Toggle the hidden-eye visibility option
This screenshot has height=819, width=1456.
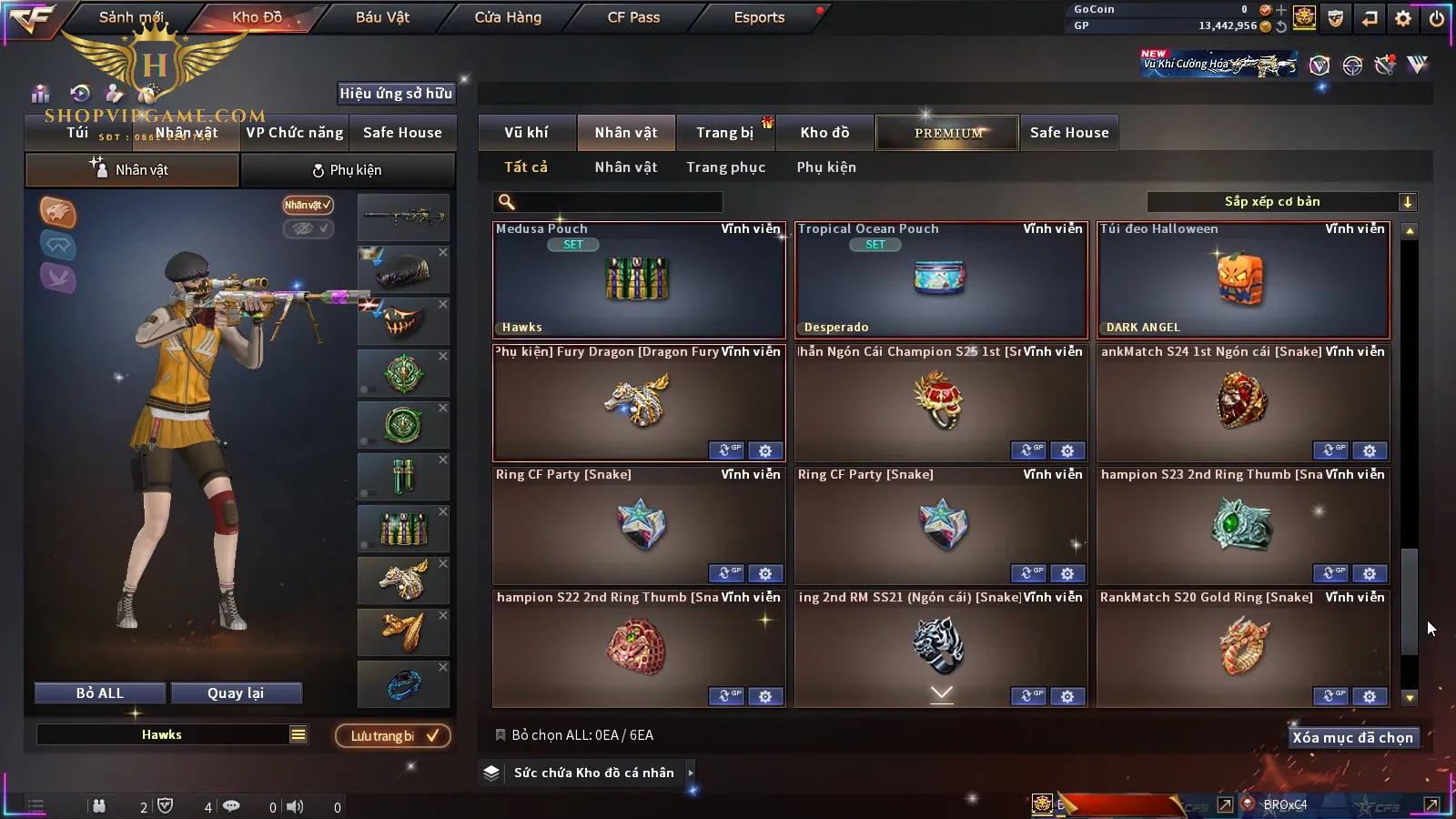(308, 228)
